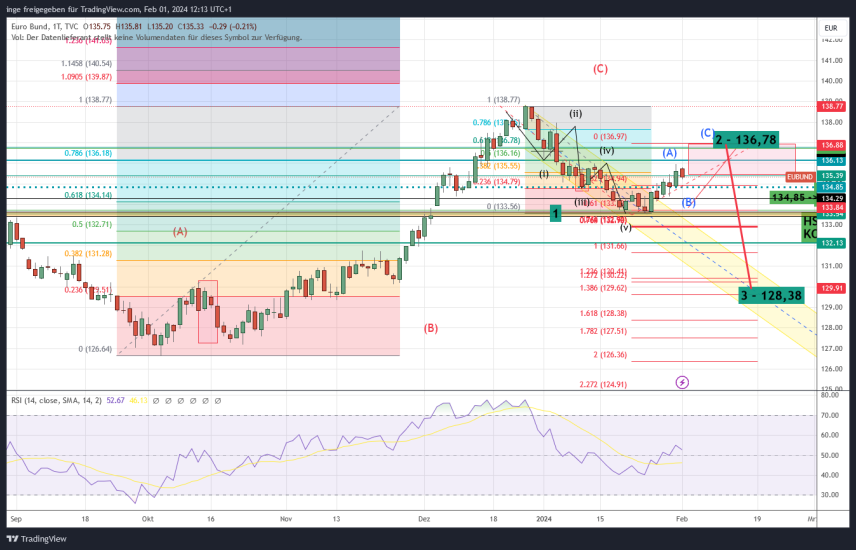This screenshot has width=856, height=550.
Task: Click the green 134,85 arrow label
Action: click(x=794, y=198)
